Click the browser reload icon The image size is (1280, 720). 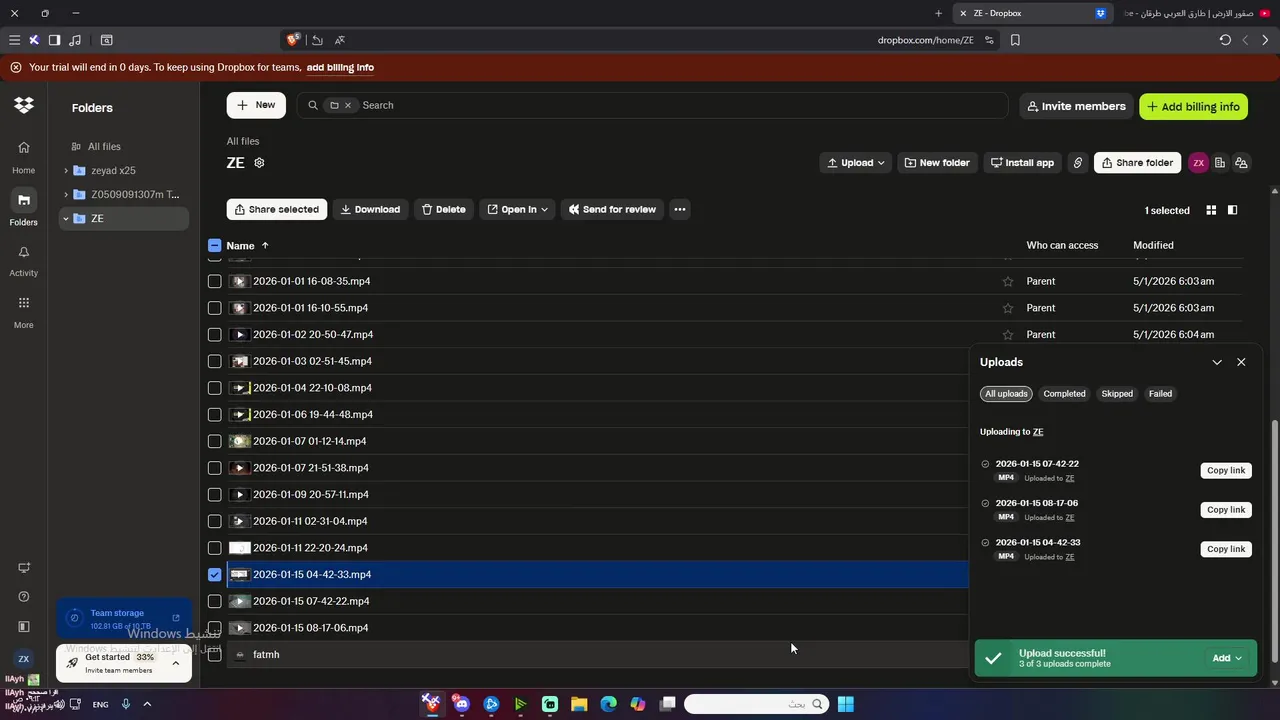[1225, 40]
